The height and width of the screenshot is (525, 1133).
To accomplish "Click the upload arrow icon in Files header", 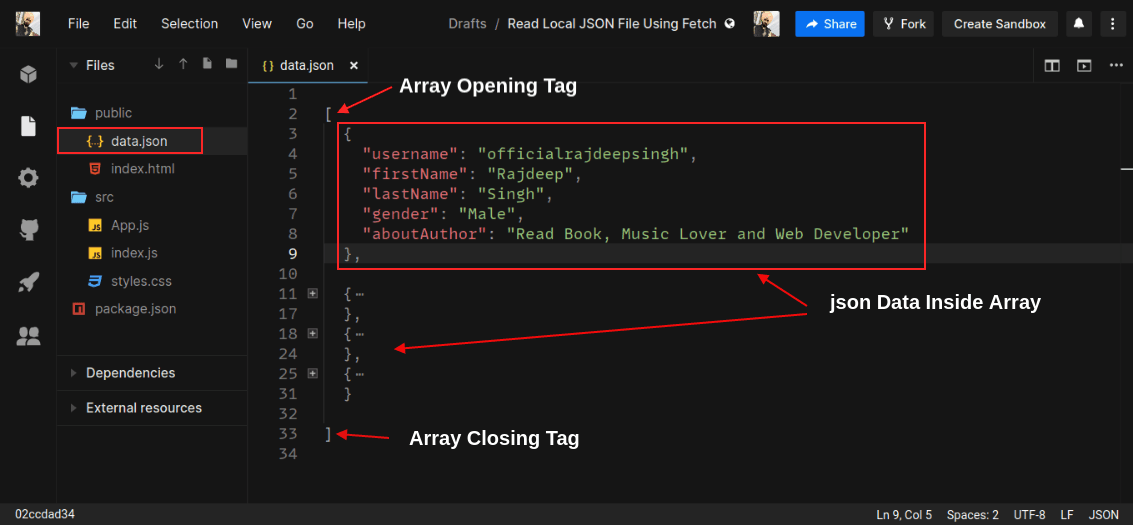I will tap(183, 64).
